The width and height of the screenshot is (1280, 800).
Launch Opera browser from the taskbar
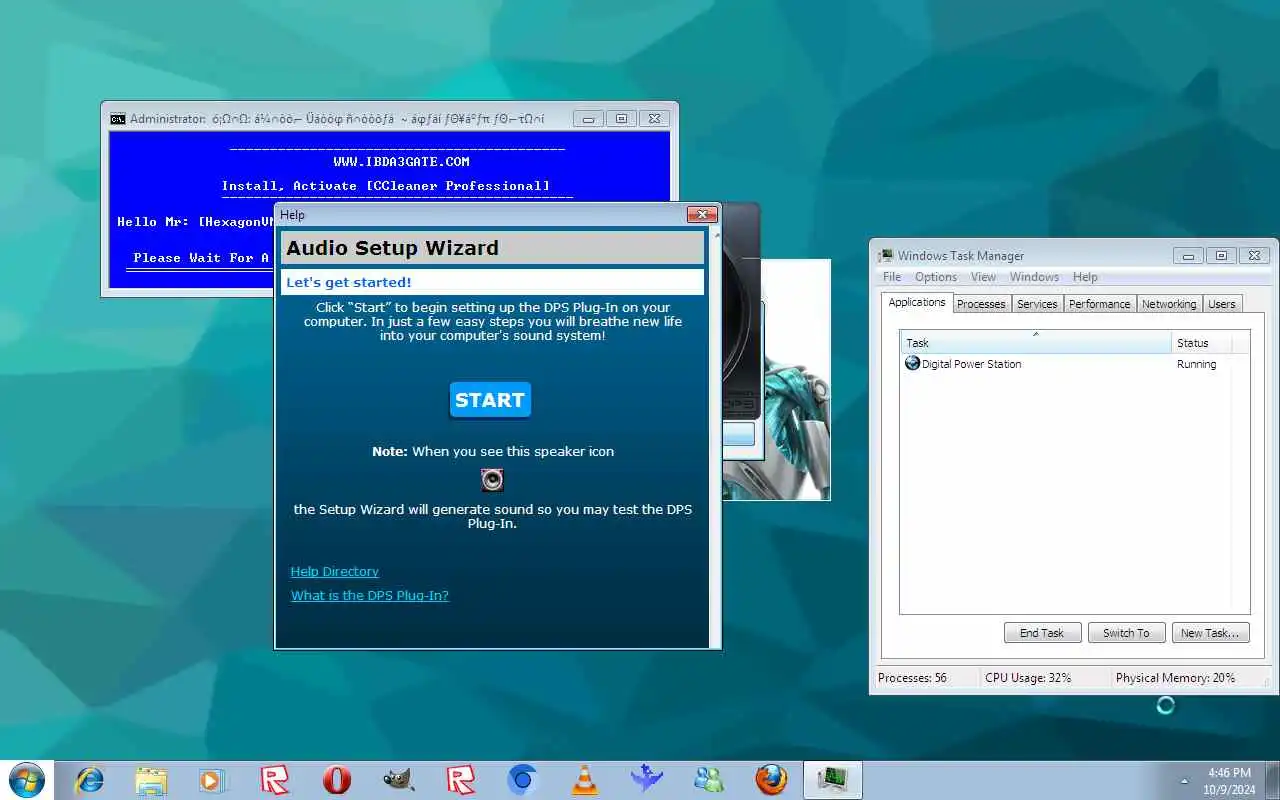click(x=337, y=779)
